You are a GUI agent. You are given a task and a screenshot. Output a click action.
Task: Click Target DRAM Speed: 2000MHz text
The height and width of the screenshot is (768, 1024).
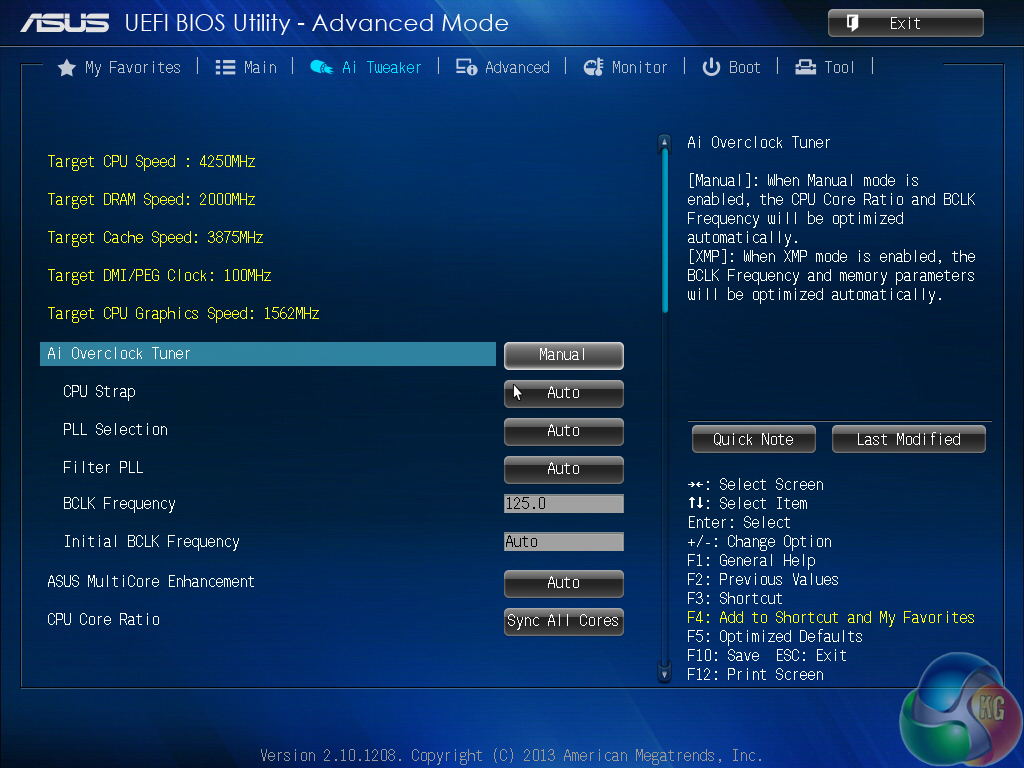pyautogui.click(x=151, y=200)
